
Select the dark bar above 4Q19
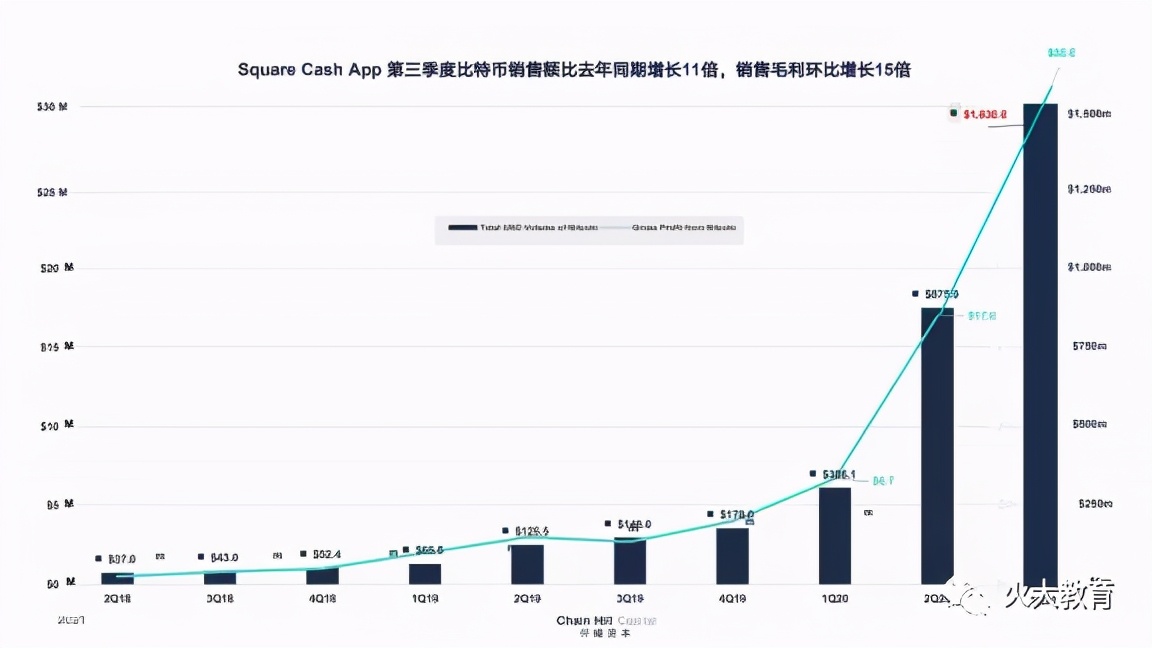point(732,556)
